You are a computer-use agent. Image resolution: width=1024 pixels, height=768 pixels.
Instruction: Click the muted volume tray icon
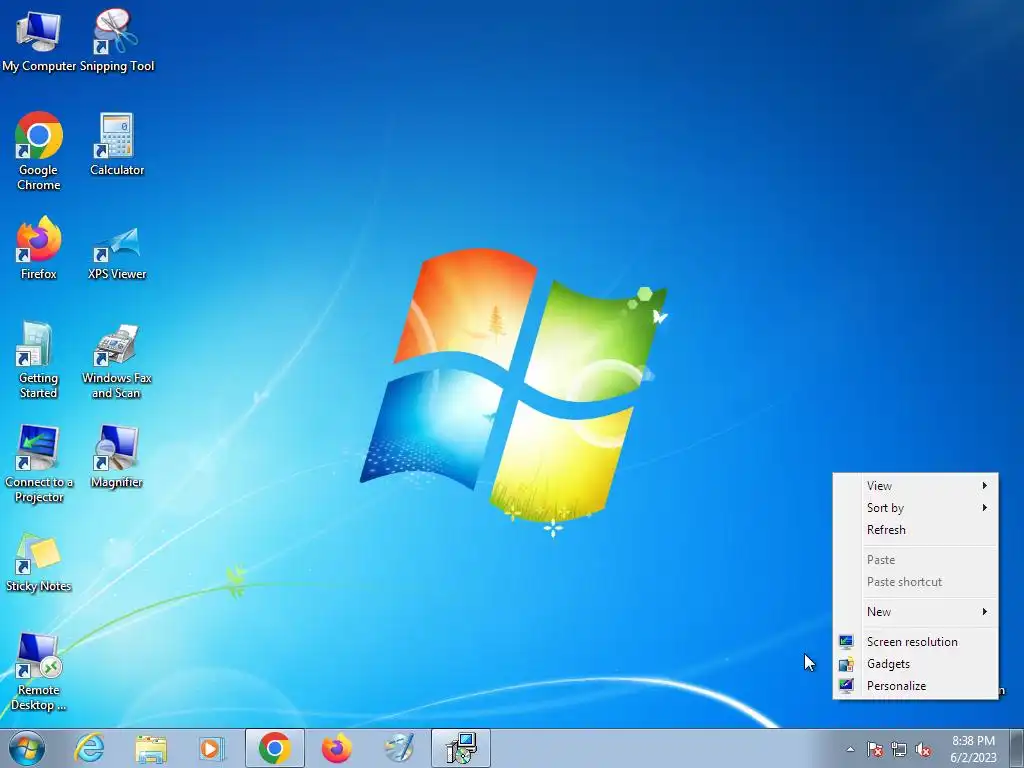923,750
